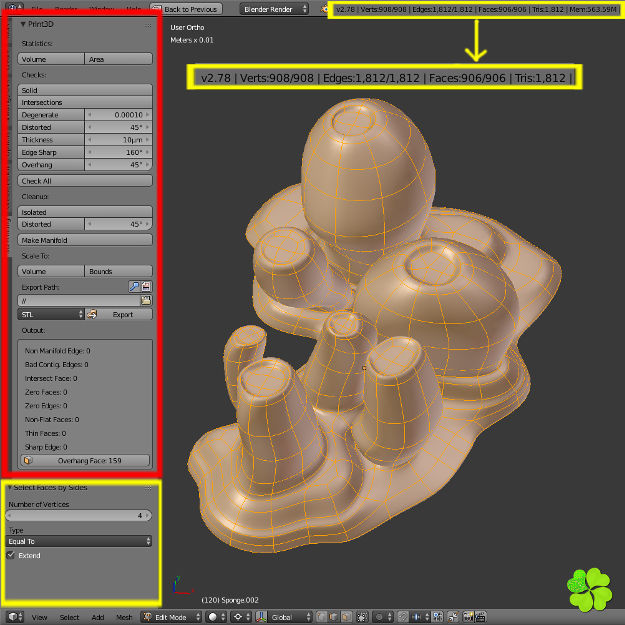Toggle limit selection to visible
625x625 pixels.
[362, 617]
